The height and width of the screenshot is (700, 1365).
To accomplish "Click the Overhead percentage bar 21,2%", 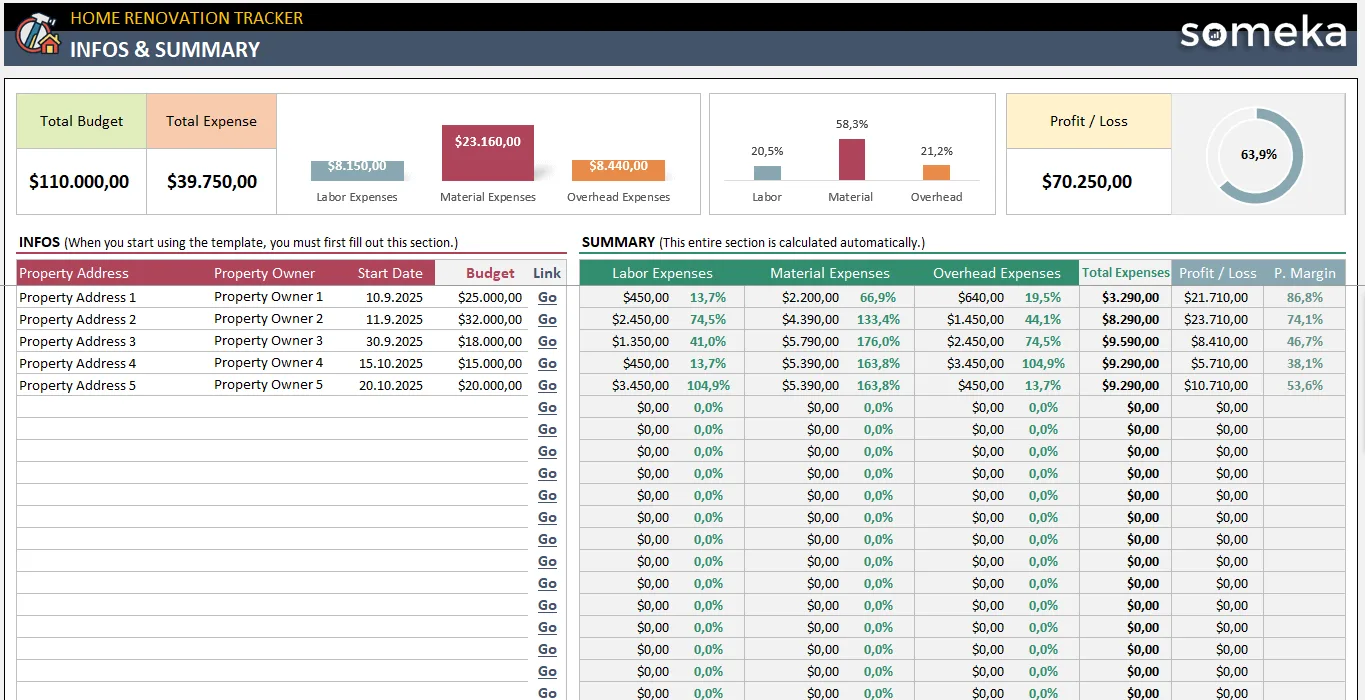I will 937,173.
